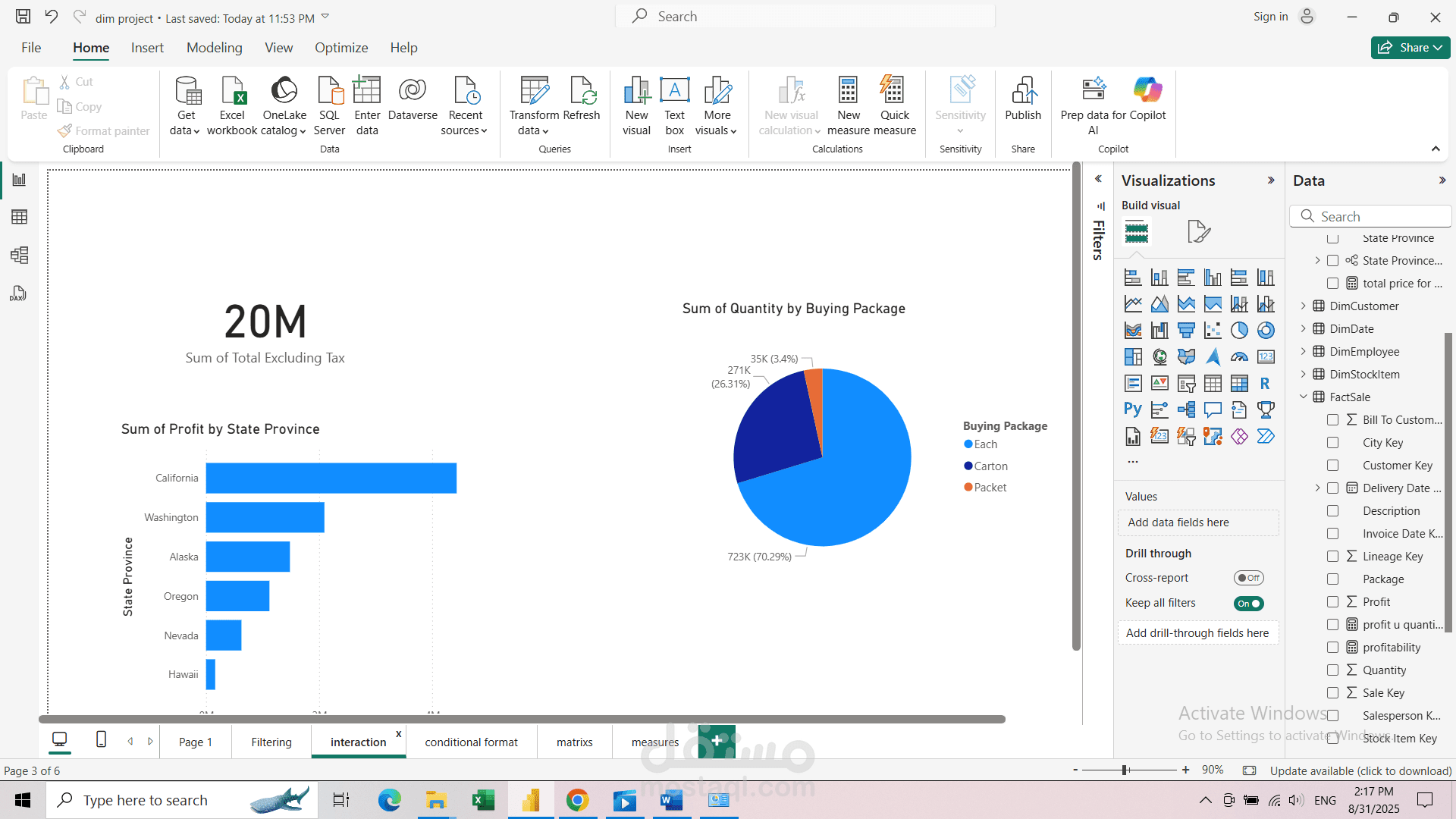Open Model view icon in sidebar

[x=20, y=256]
